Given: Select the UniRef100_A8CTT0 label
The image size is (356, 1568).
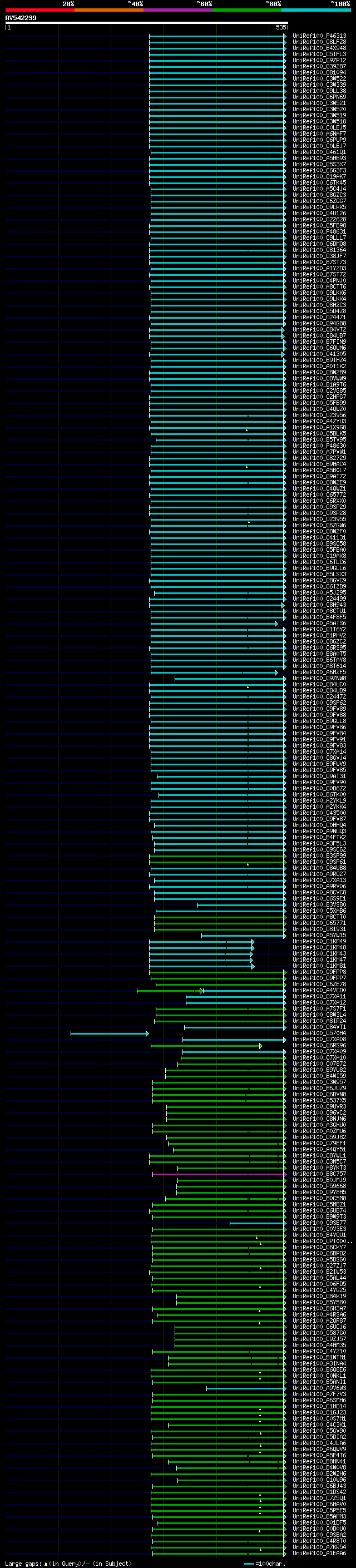Looking at the screenshot, I should (319, 917).
